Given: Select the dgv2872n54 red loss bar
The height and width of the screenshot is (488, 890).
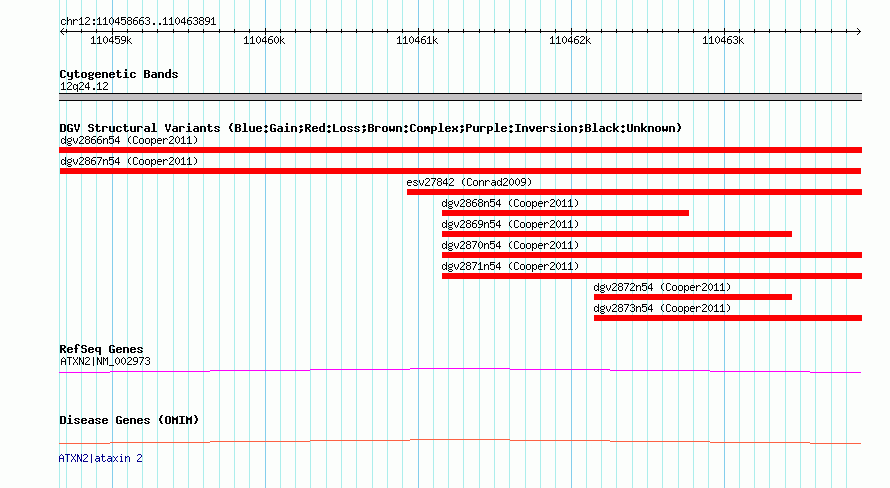Looking at the screenshot, I should 693,297.
